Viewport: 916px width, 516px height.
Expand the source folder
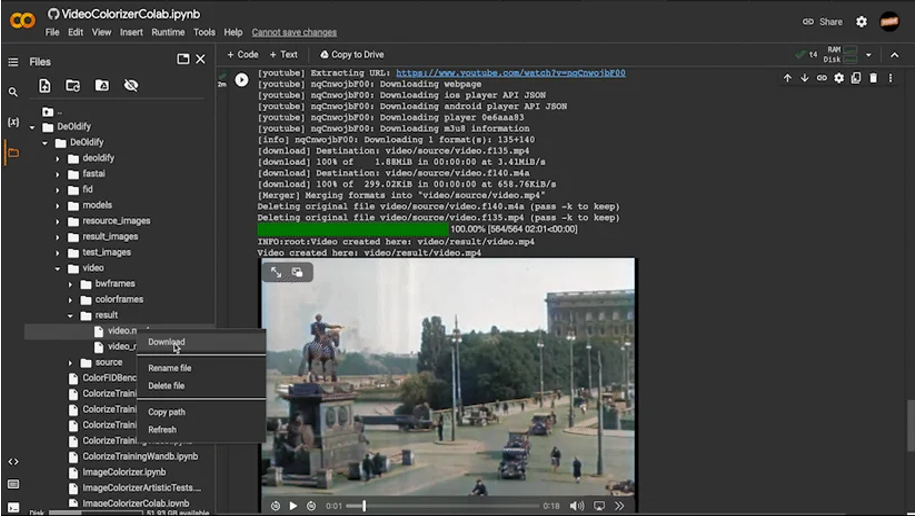pos(70,363)
